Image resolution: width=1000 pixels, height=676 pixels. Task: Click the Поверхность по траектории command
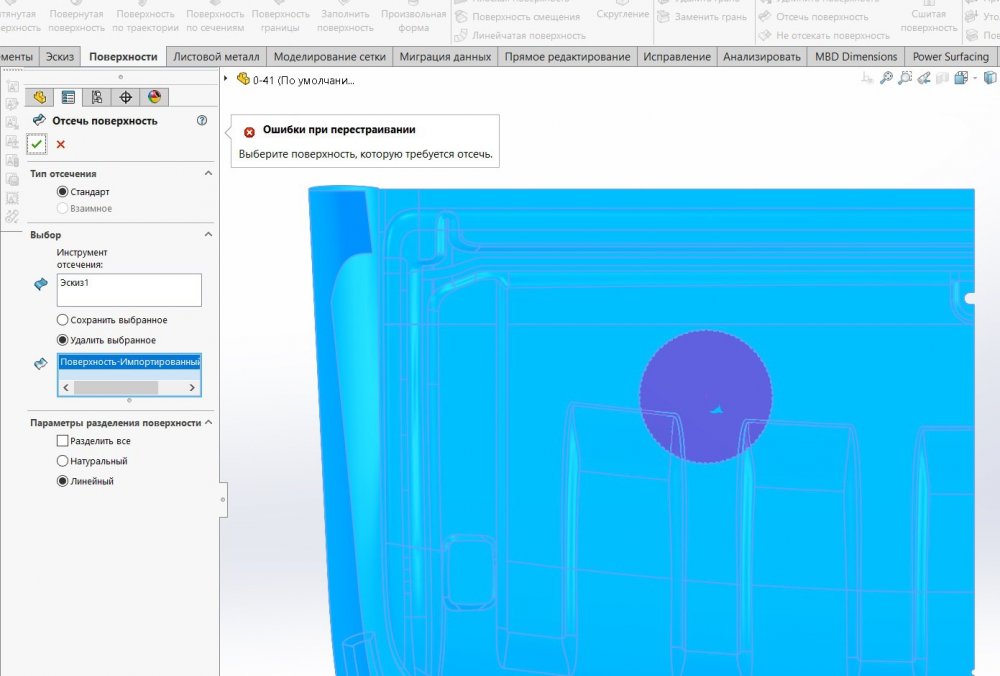[145, 20]
